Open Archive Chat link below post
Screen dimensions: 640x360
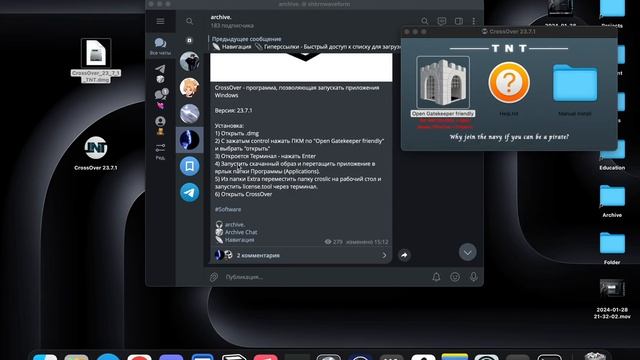[241, 232]
